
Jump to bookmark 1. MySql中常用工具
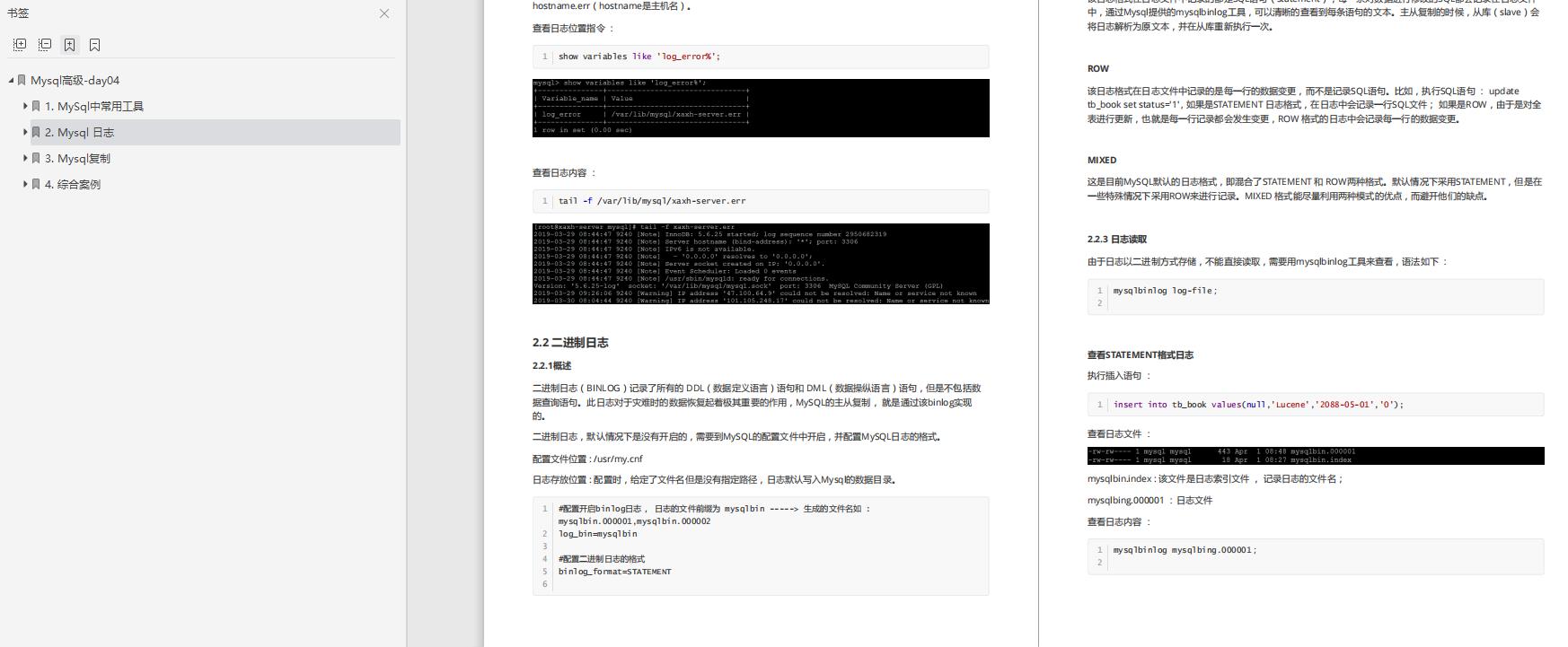point(94,106)
